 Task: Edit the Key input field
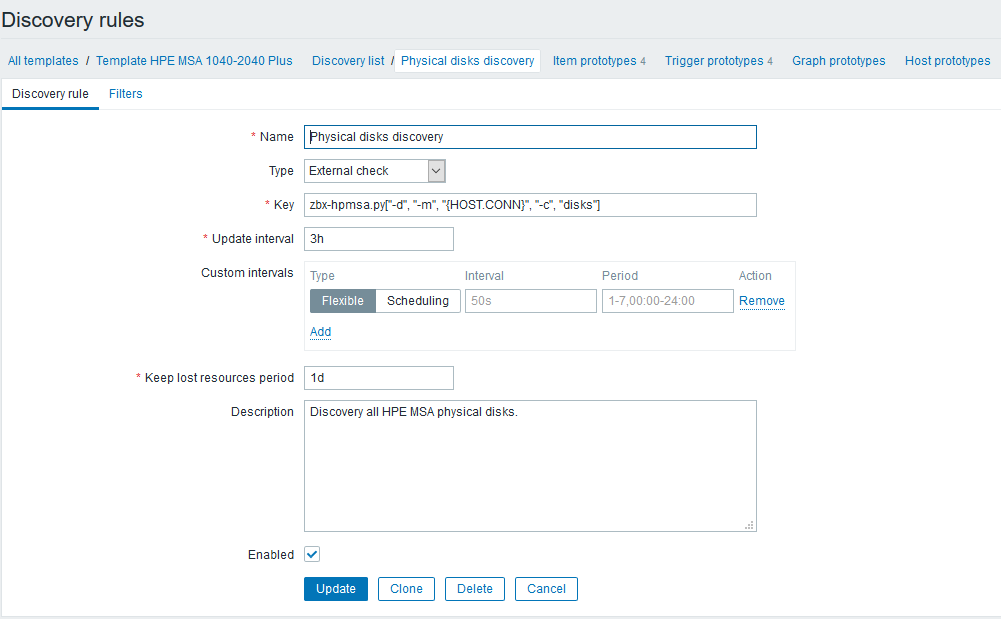pyautogui.click(x=530, y=204)
